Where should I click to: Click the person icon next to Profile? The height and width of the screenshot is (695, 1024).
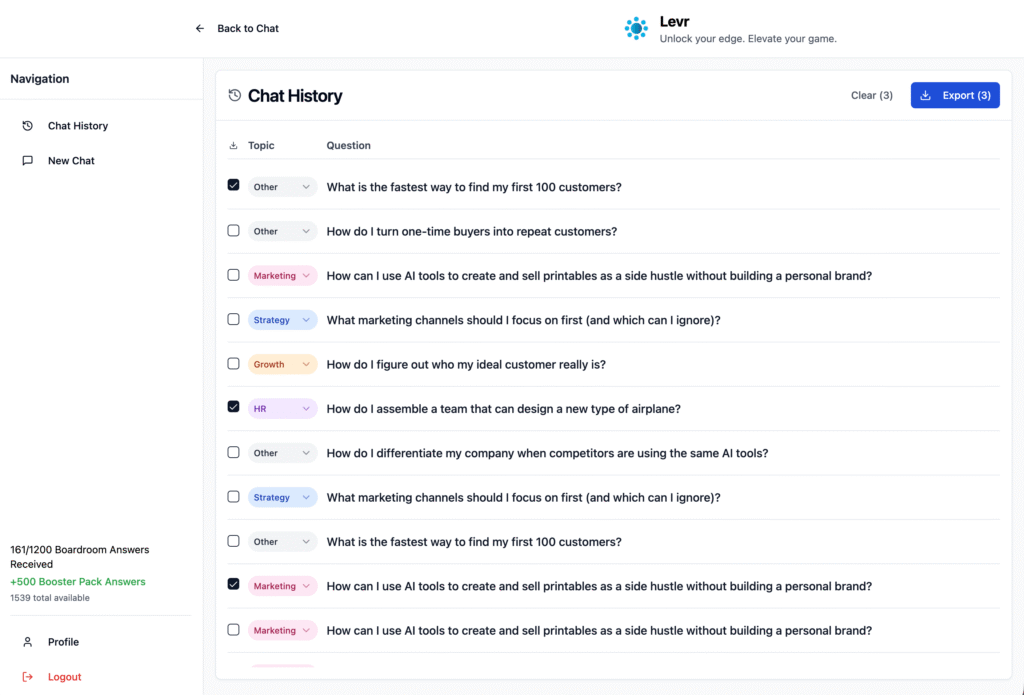pyautogui.click(x=28, y=642)
